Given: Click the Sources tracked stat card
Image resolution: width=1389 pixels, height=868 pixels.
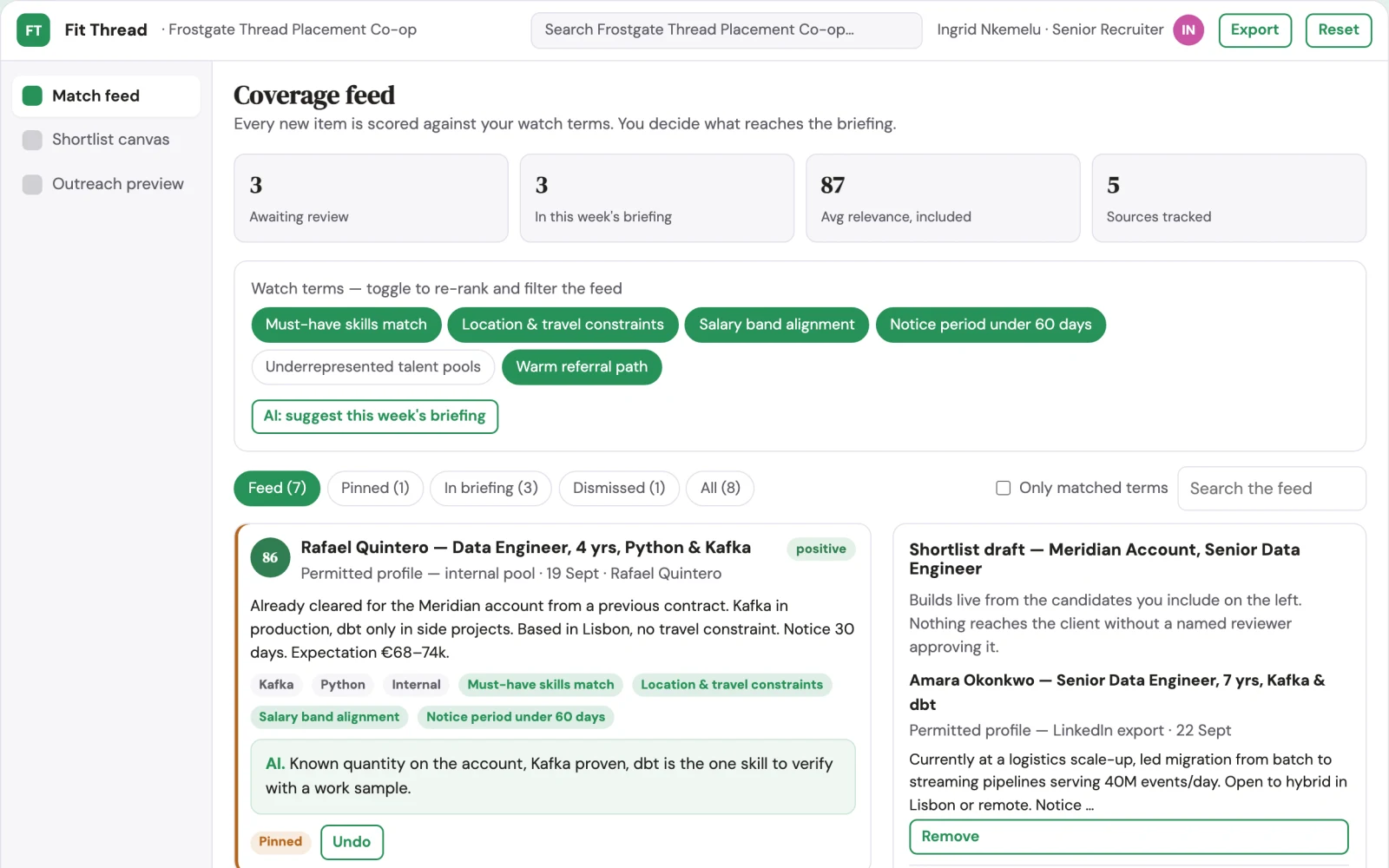Looking at the screenshot, I should tap(1228, 198).
